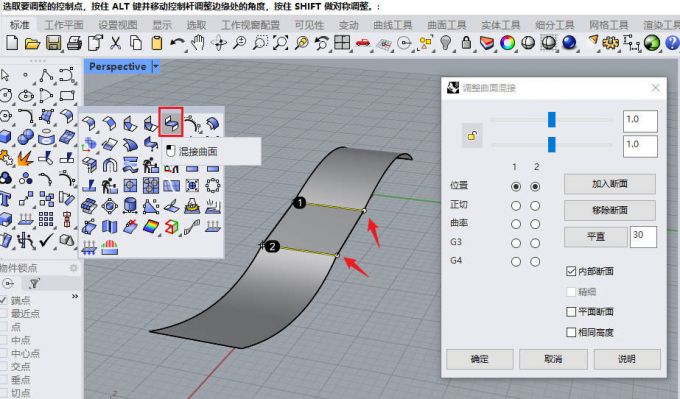
Task: Open a file with the folder icon
Action: click(33, 43)
